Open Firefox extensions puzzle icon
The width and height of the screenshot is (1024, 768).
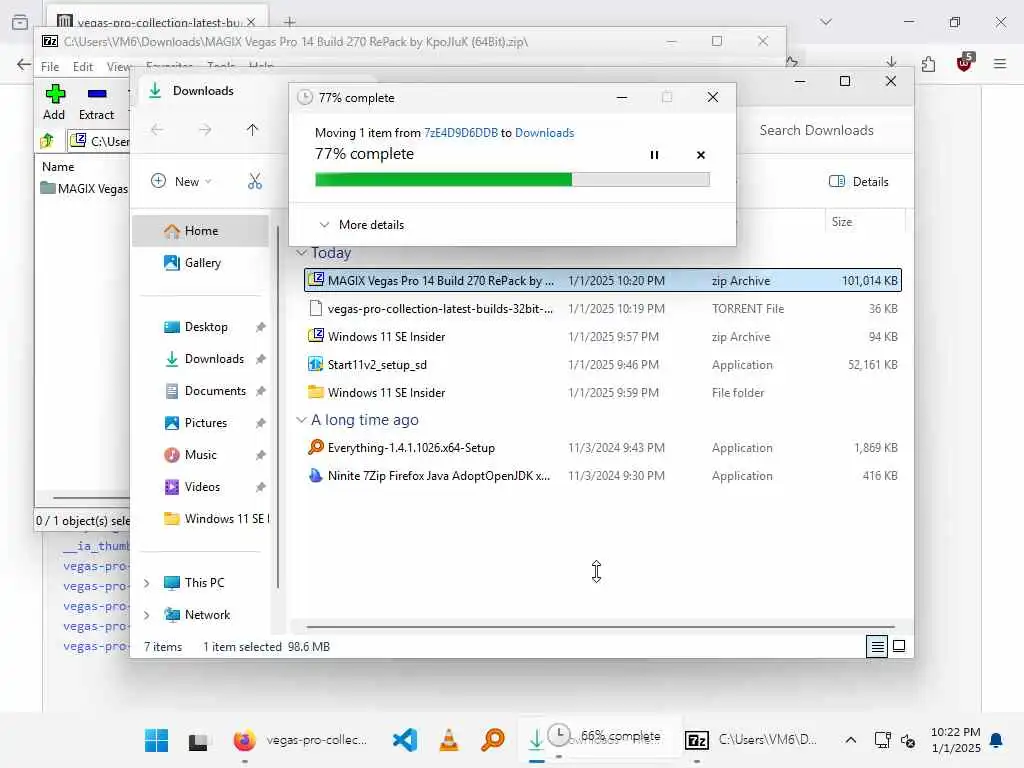928,63
